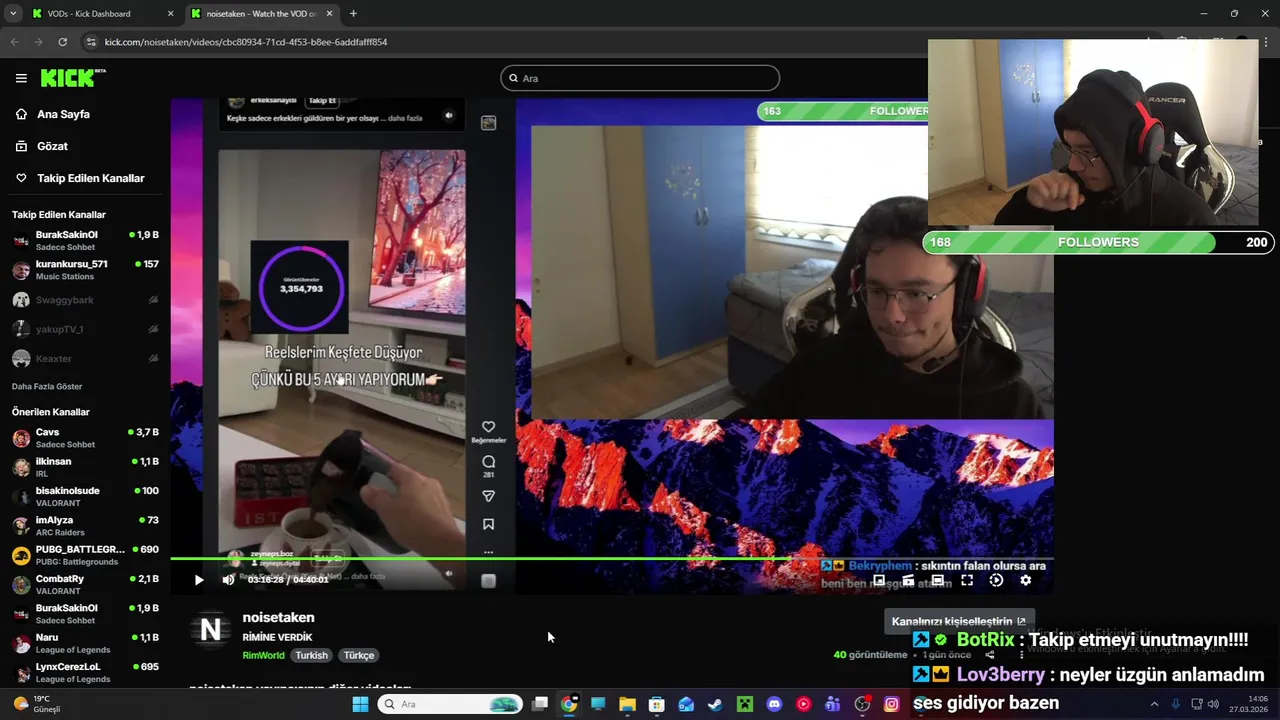The width and height of the screenshot is (1280, 720).
Task: Click noisetaken channel avatar
Action: 211,630
